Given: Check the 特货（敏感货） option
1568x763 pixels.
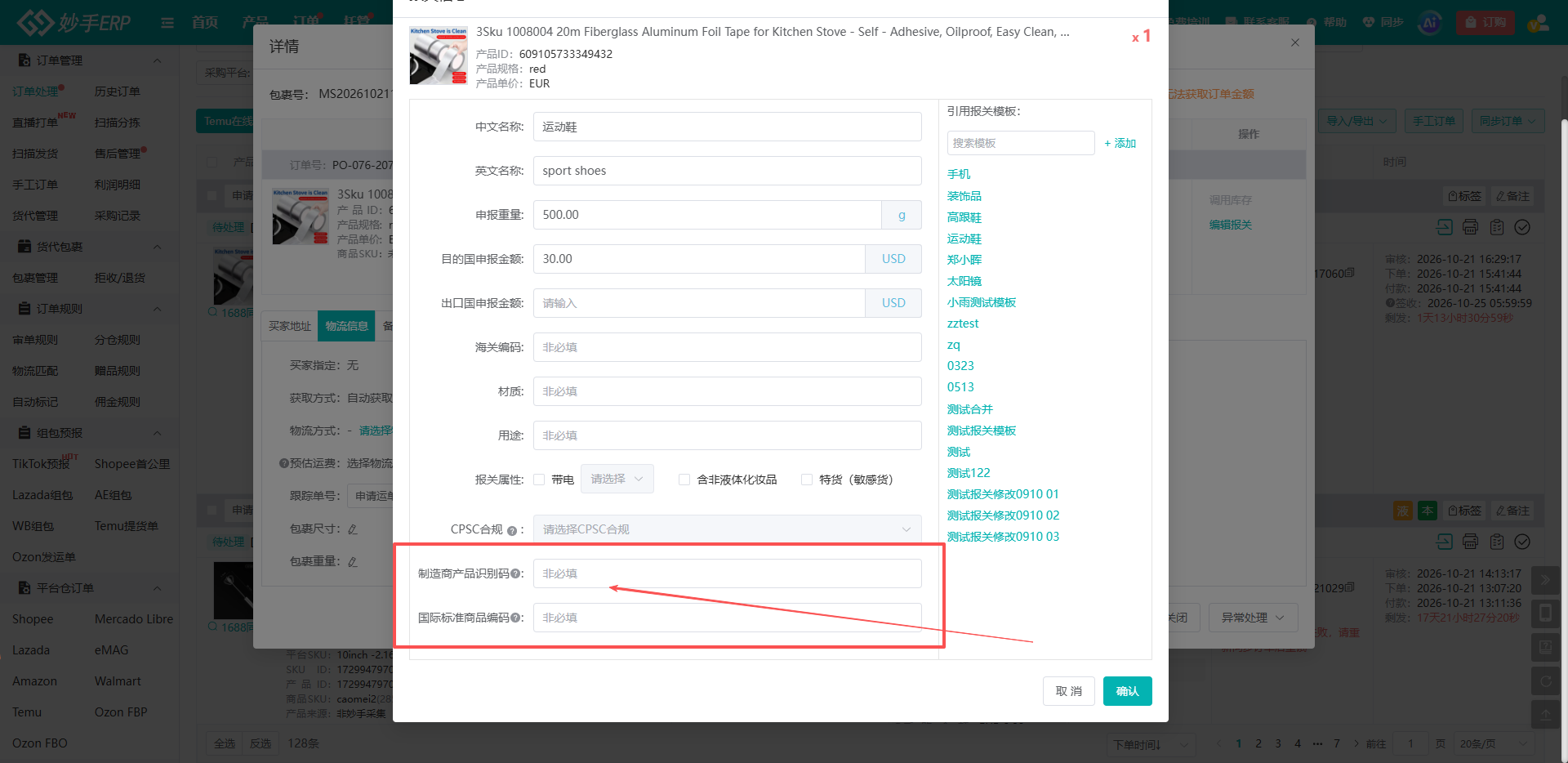Looking at the screenshot, I should 807,480.
